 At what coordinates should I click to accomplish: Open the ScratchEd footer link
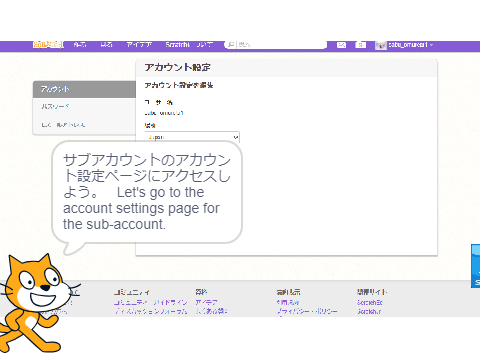coord(370,302)
